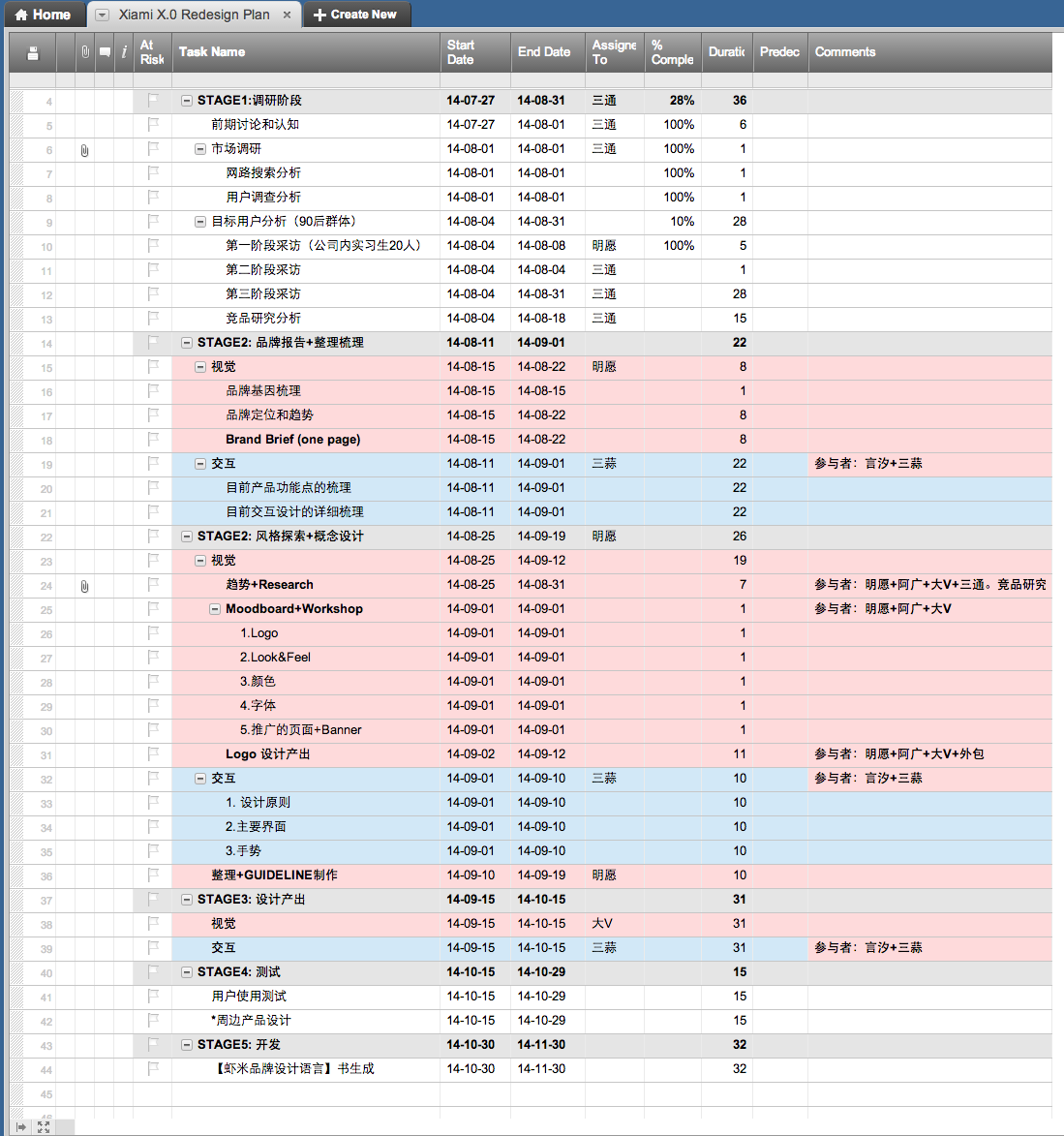Select 5.推广的页面+Banner task cell
Image resolution: width=1064 pixels, height=1136 pixels.
306,730
